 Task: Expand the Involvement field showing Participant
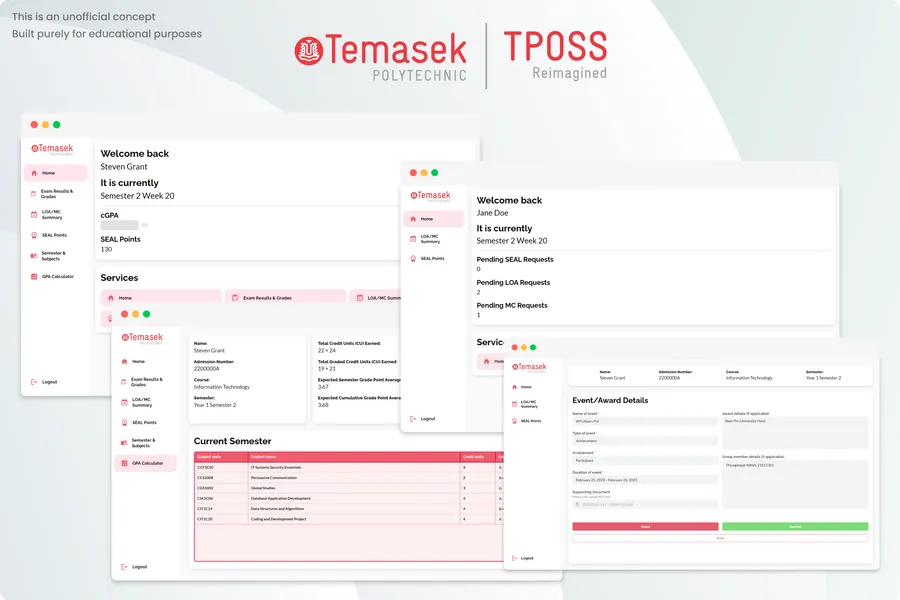(x=644, y=461)
